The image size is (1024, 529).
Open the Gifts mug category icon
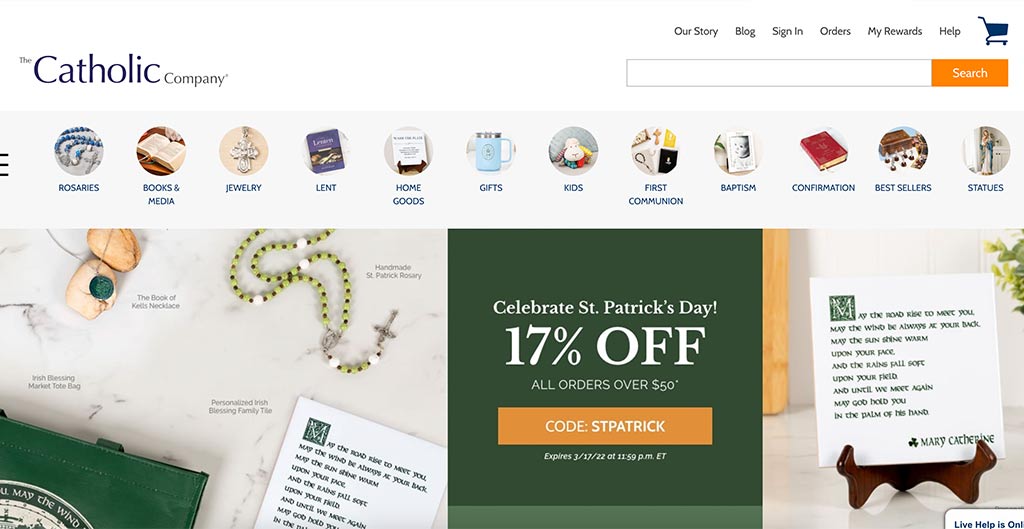tap(491, 151)
